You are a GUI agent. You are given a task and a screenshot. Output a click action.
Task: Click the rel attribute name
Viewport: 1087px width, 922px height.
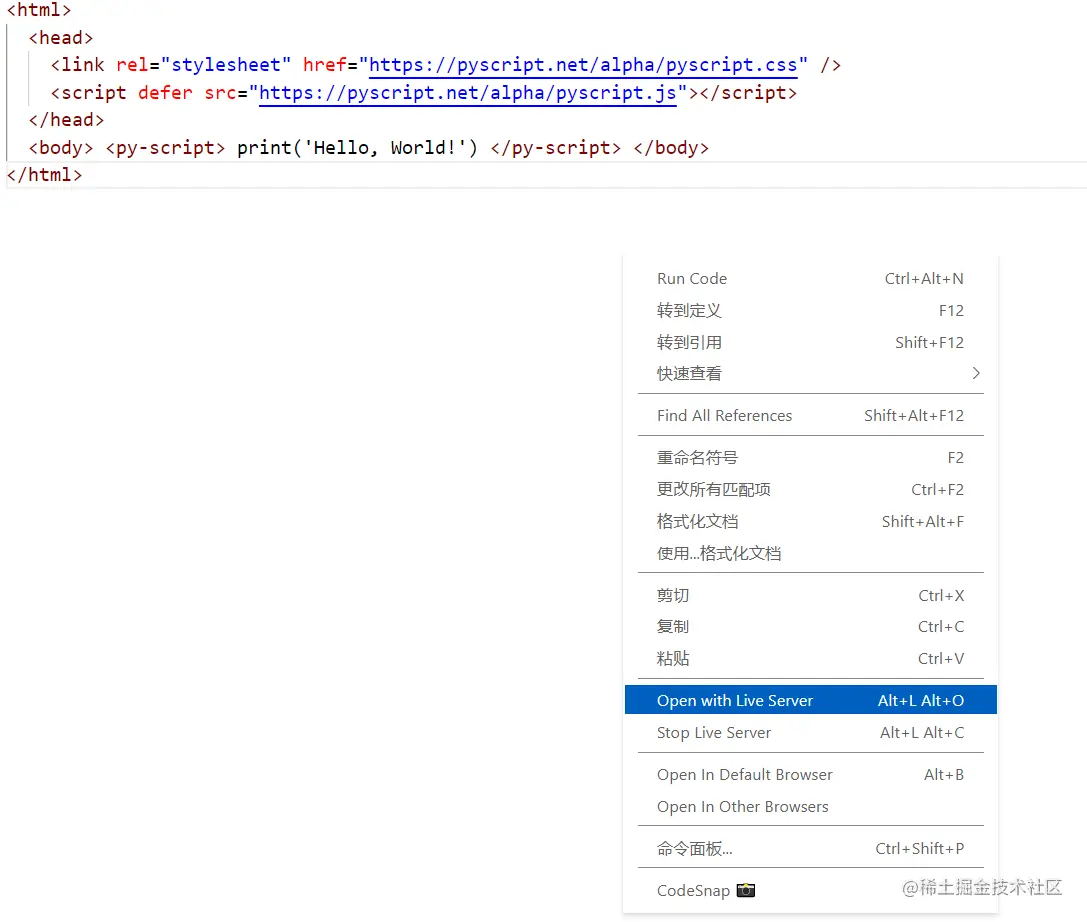(x=132, y=64)
